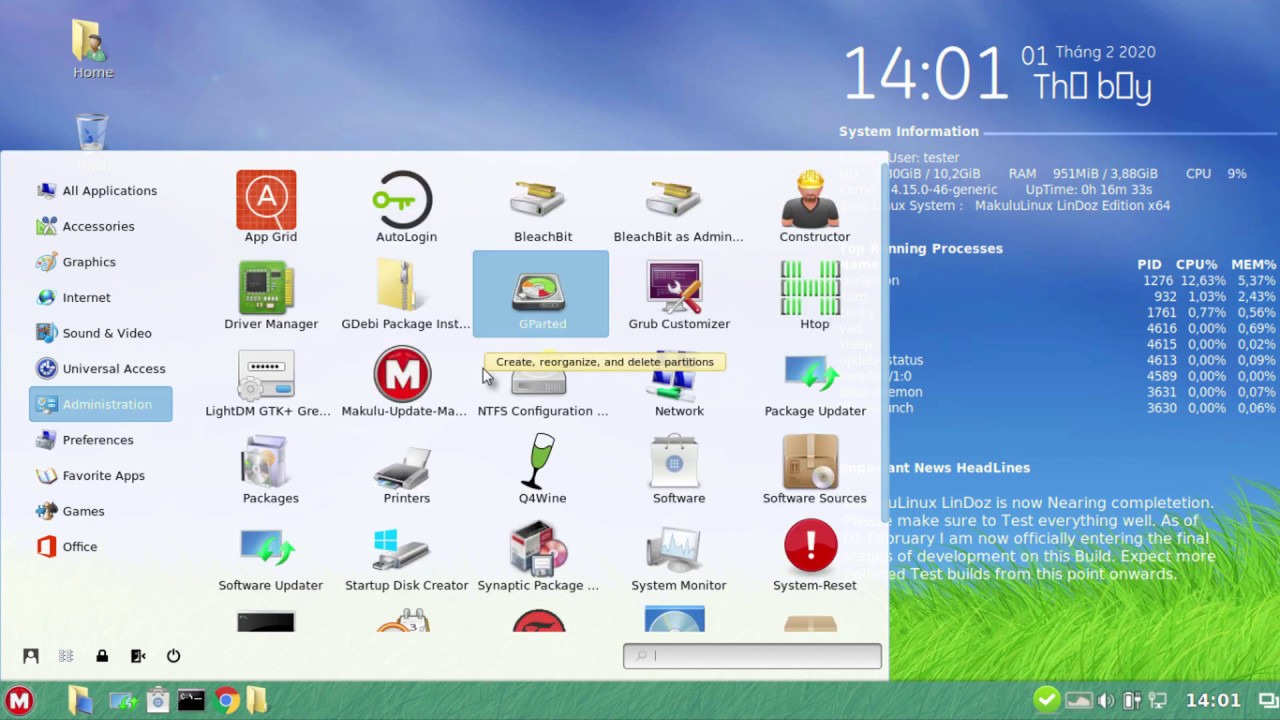Select the Games category
This screenshot has width=1280, height=720.
coord(100,510)
